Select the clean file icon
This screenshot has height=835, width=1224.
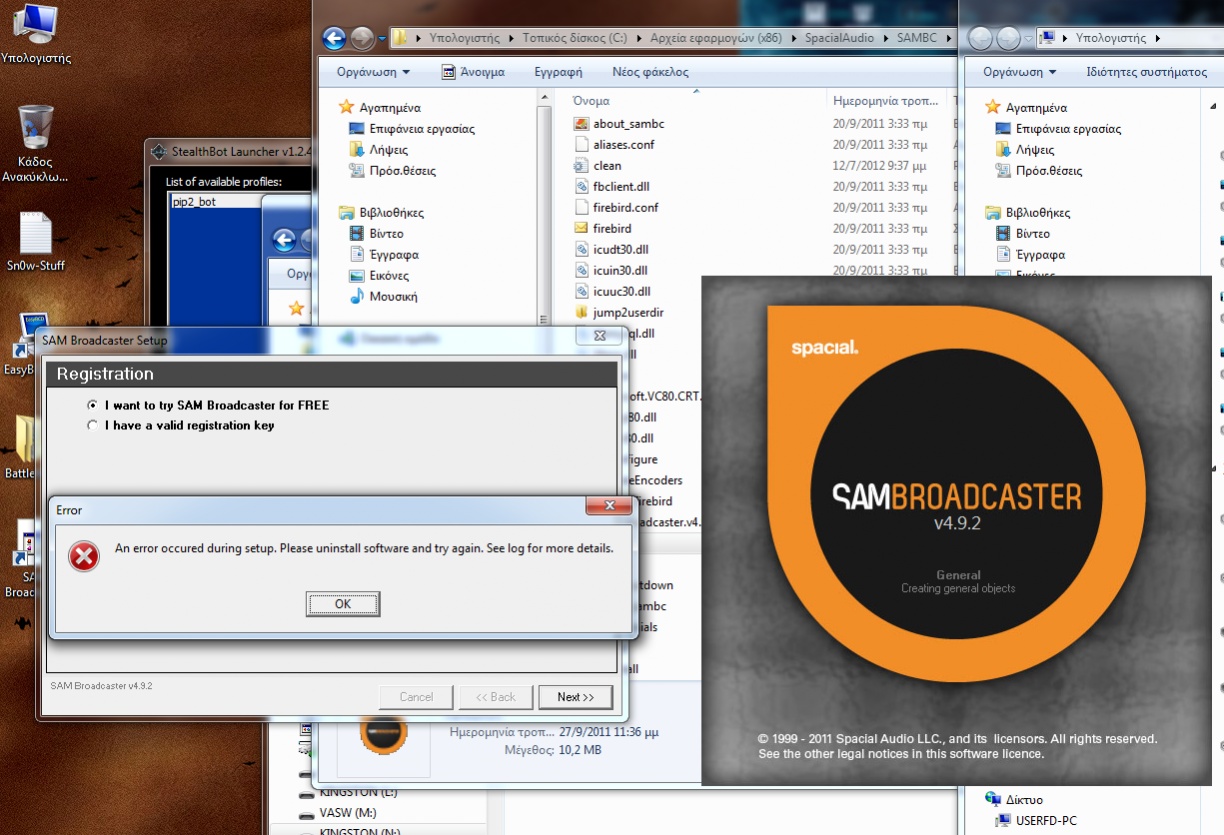(583, 166)
